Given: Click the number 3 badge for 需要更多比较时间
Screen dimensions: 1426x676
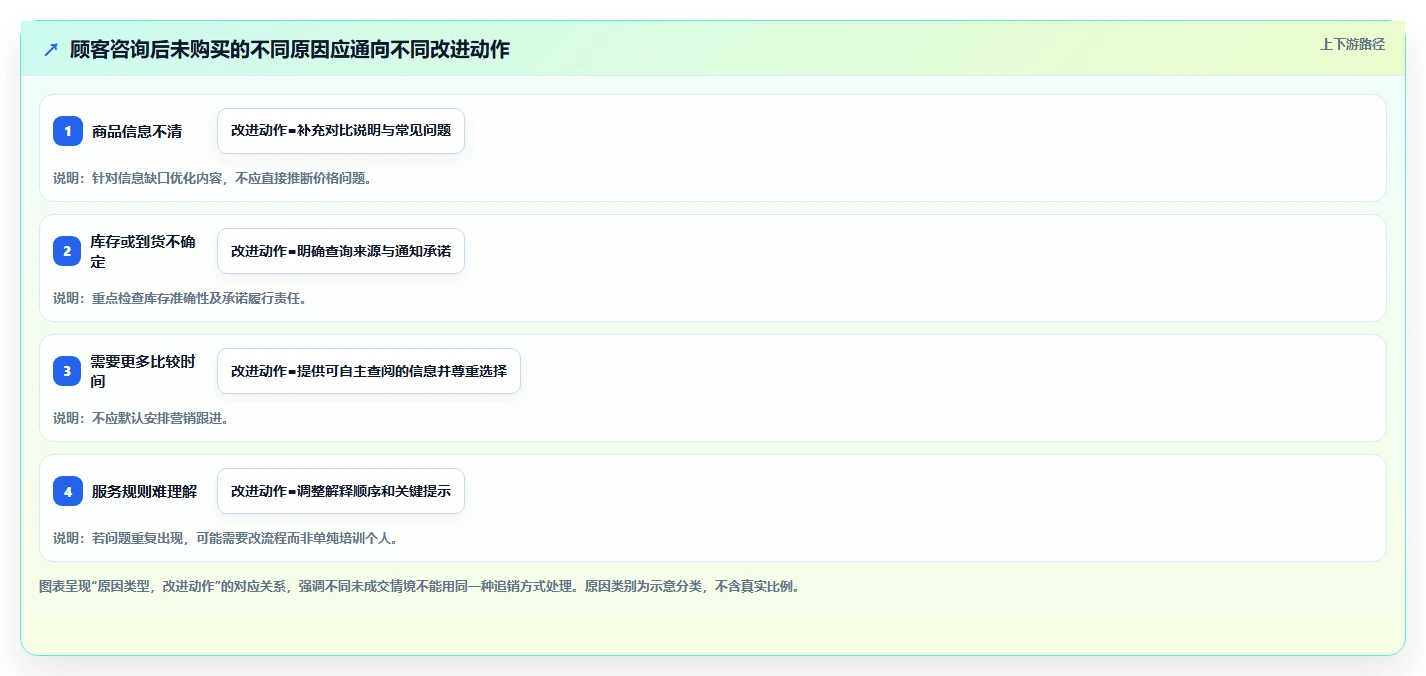Looking at the screenshot, I should 68,371.
